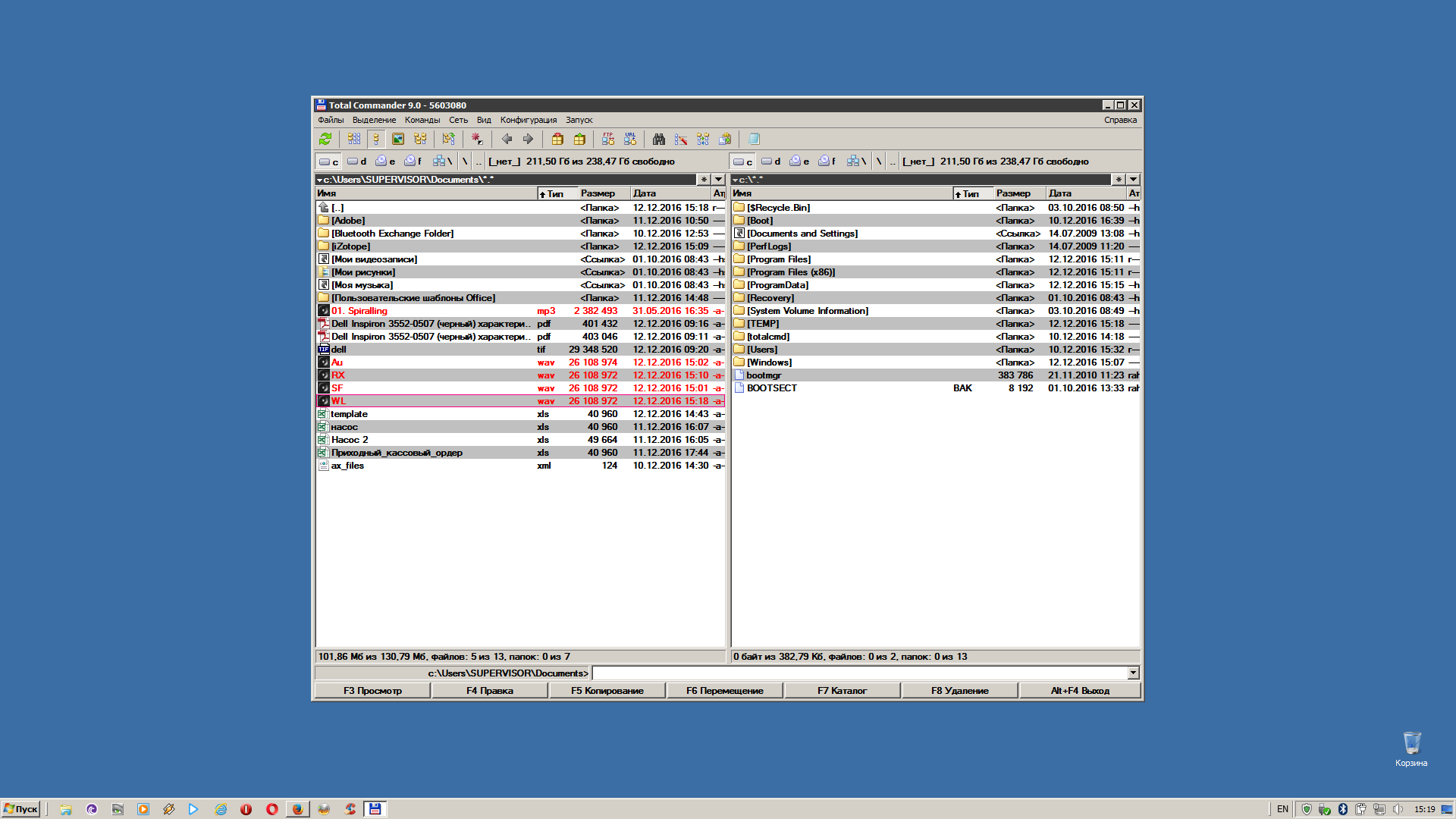Screen dimensions: 1456x819
Task: Open the Пуск start button
Action: (20, 809)
